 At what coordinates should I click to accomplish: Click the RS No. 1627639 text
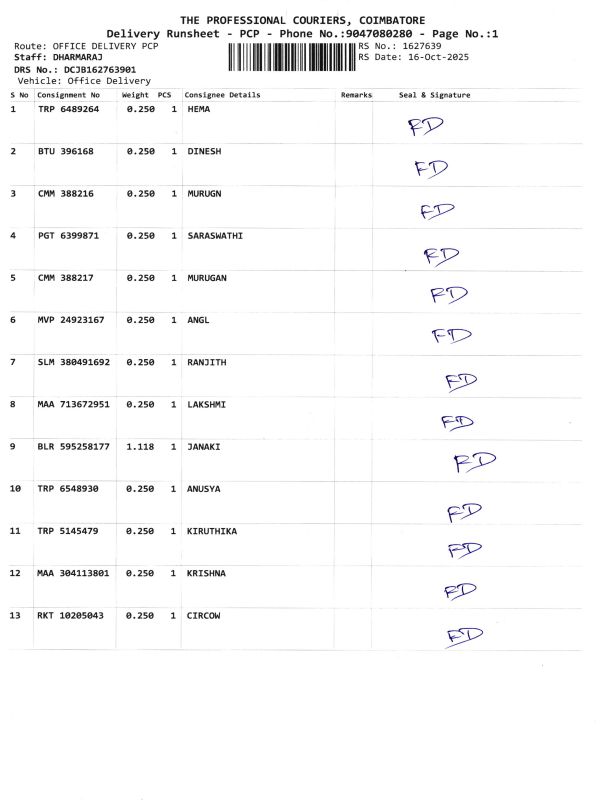pyautogui.click(x=399, y=46)
